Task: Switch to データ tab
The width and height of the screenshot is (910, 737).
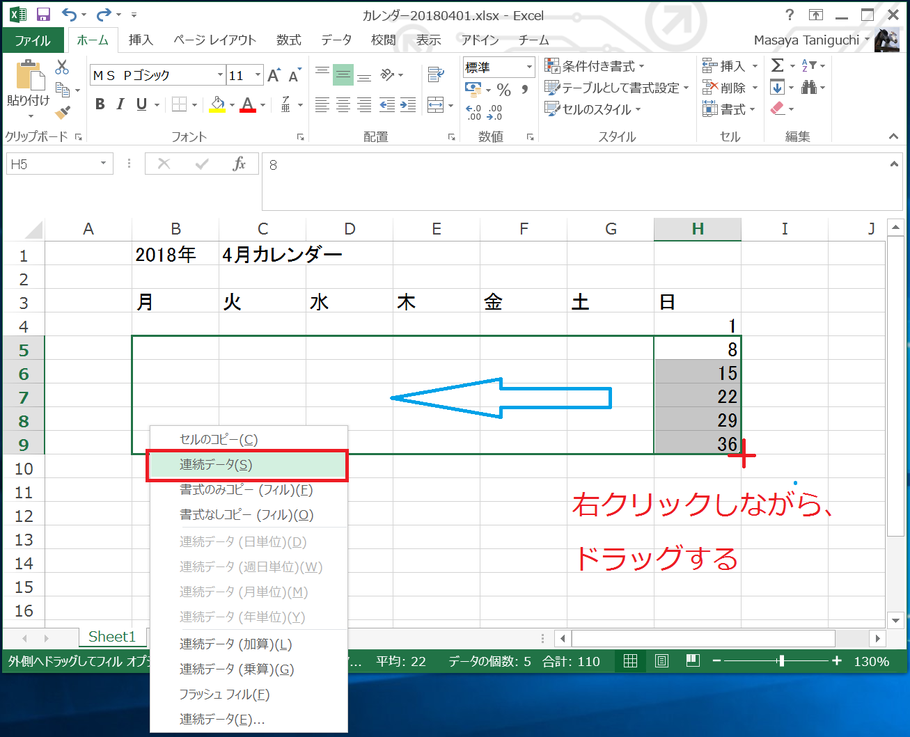Action: point(337,40)
